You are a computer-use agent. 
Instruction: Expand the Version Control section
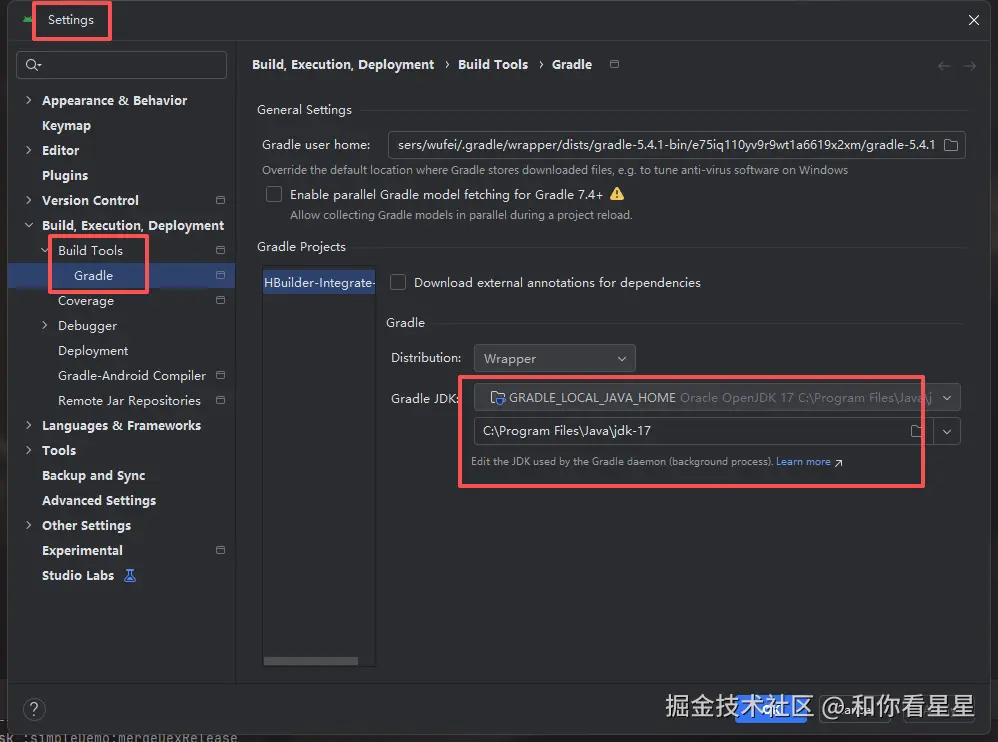[28, 200]
